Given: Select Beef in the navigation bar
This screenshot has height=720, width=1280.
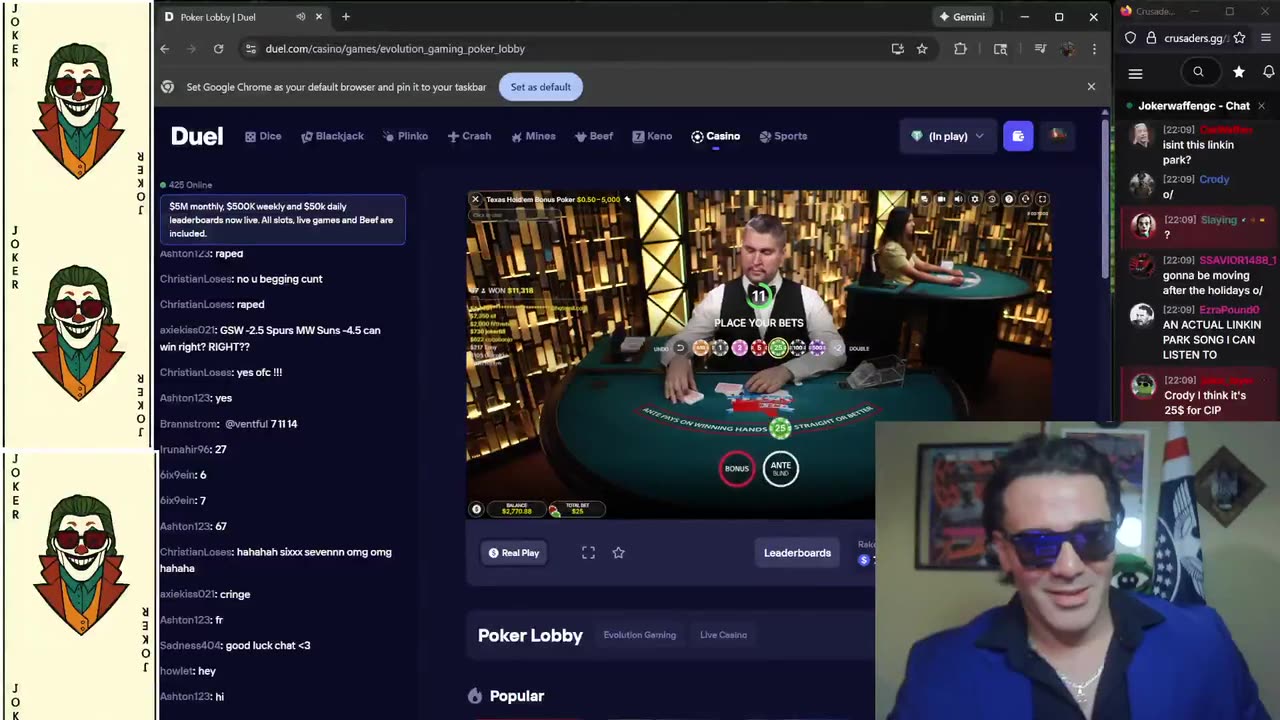Looking at the screenshot, I should [x=594, y=136].
